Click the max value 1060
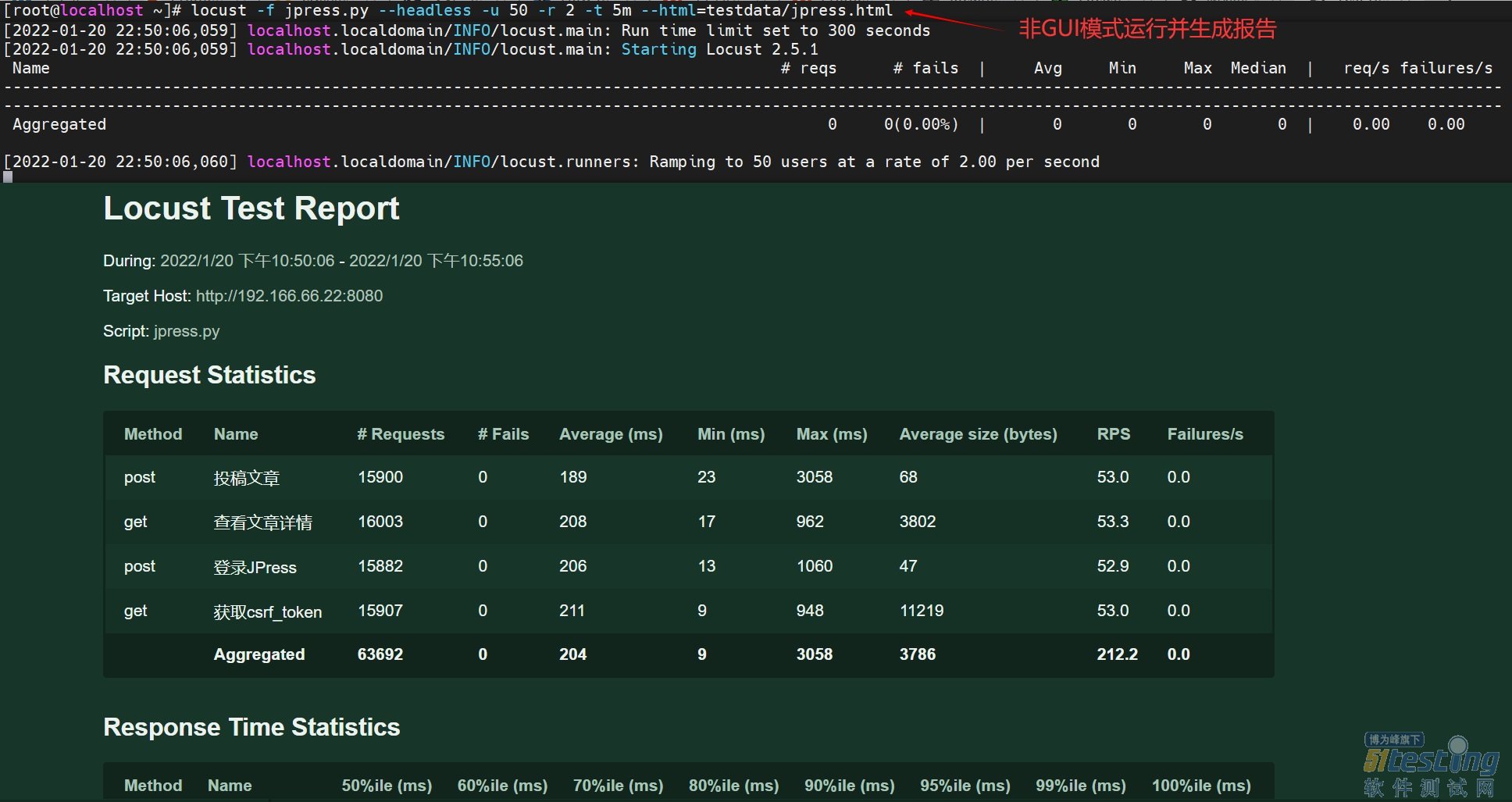The height and width of the screenshot is (802, 1512). tap(815, 566)
